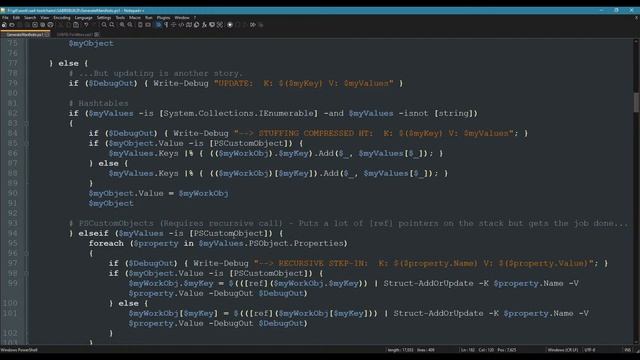640x360 pixels.
Task: Click the Save Recorded Macro icon
Action: coord(260,25)
